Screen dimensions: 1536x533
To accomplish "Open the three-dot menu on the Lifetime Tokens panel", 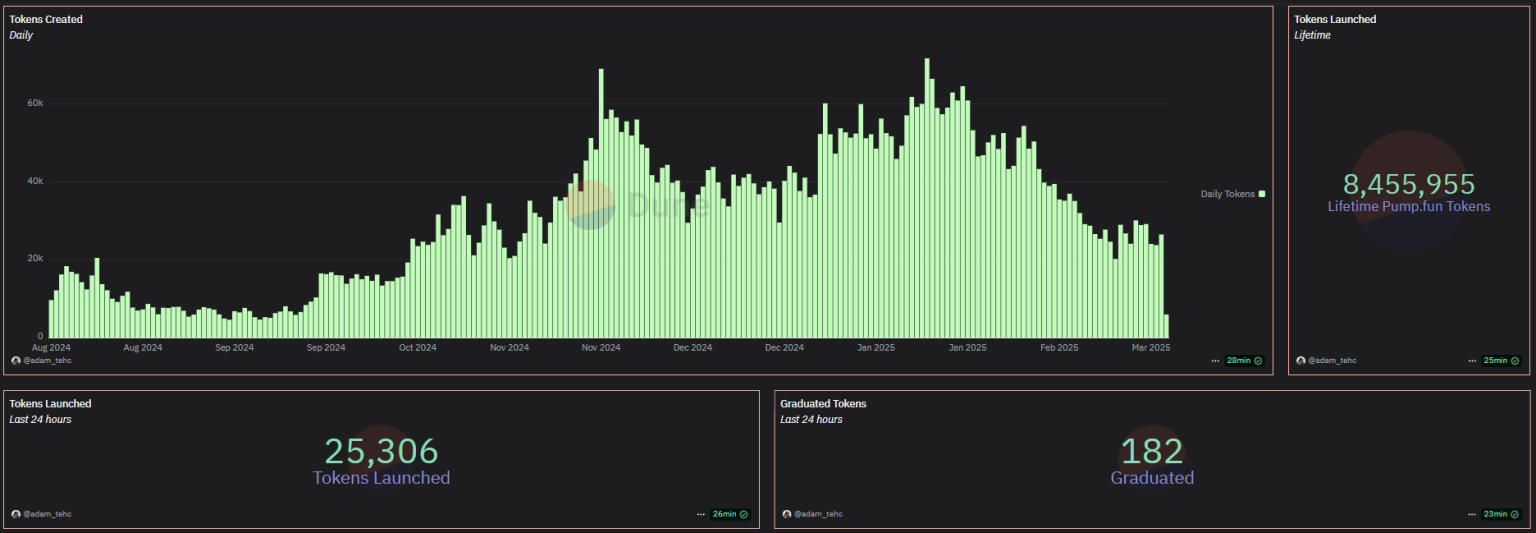I will (x=1472, y=360).
